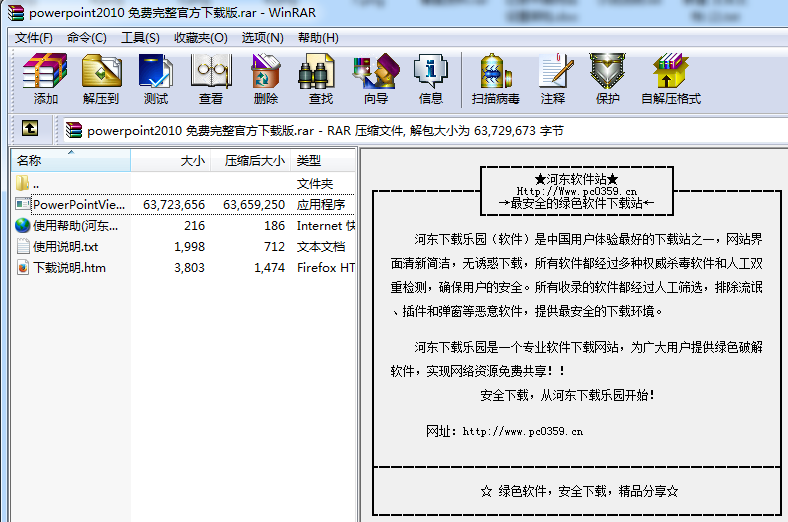Image resolution: width=788 pixels, height=522 pixels.
Task: Open the 命令(C) menu
Action: (86, 38)
